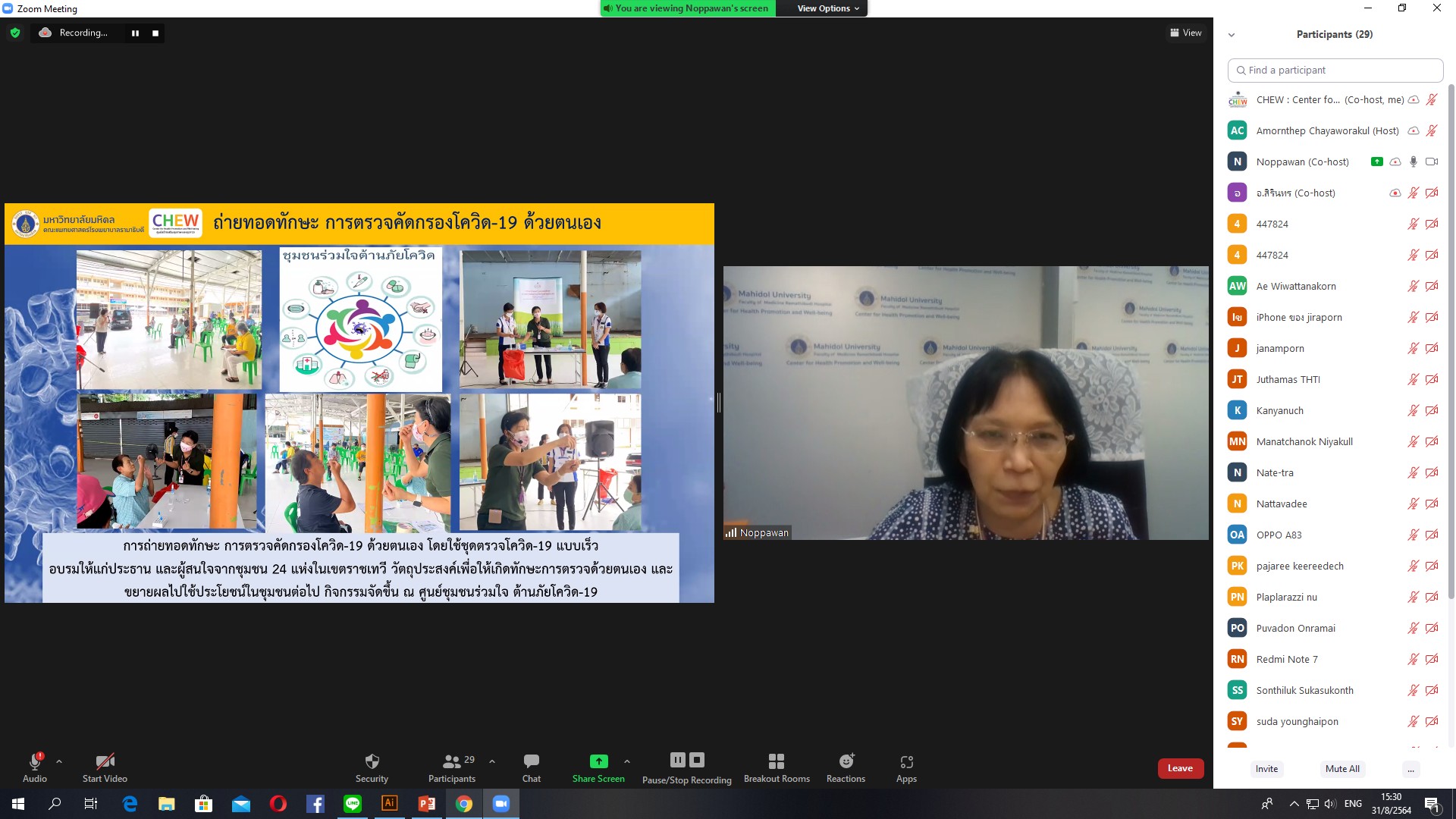
Task: Expand participants options arrow
Action: click(492, 761)
